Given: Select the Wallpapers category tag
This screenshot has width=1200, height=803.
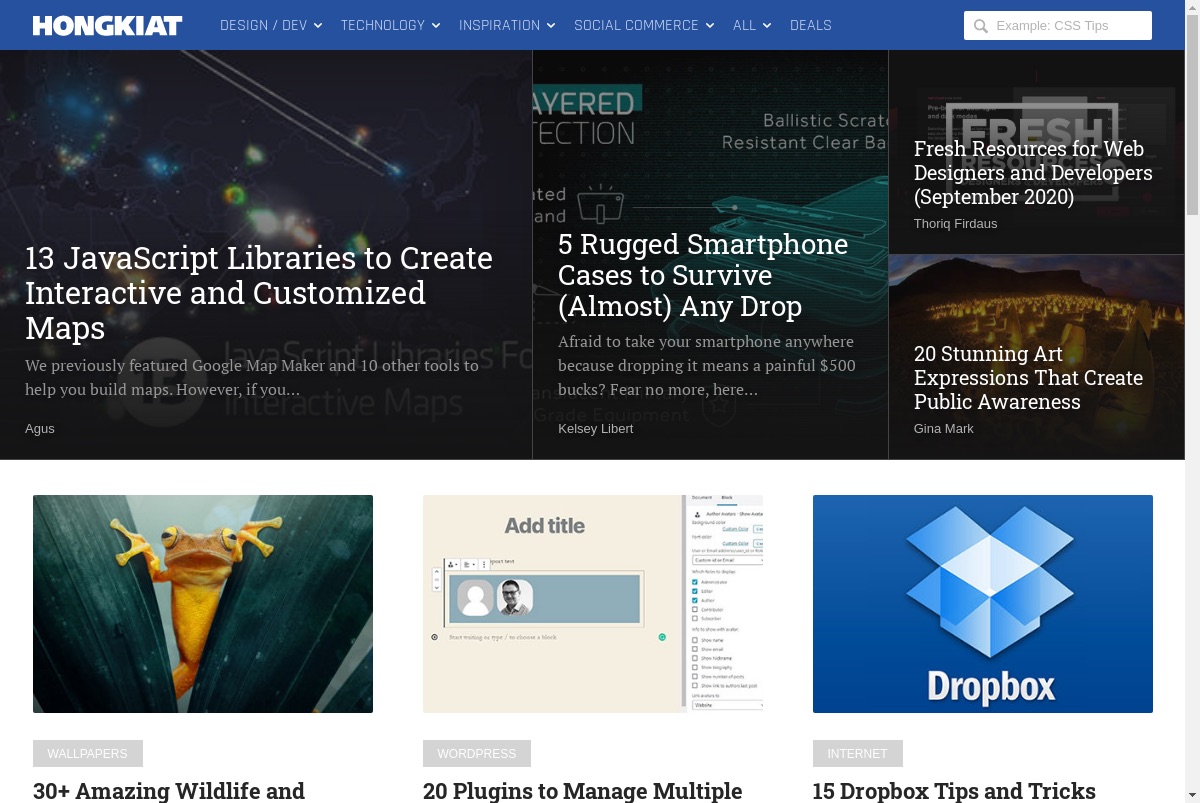Looking at the screenshot, I should pos(88,754).
